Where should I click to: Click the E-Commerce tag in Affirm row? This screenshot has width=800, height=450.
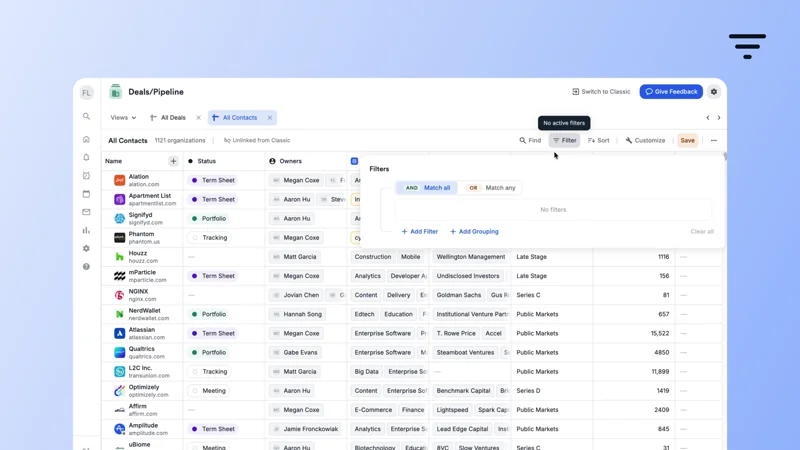[x=373, y=410]
